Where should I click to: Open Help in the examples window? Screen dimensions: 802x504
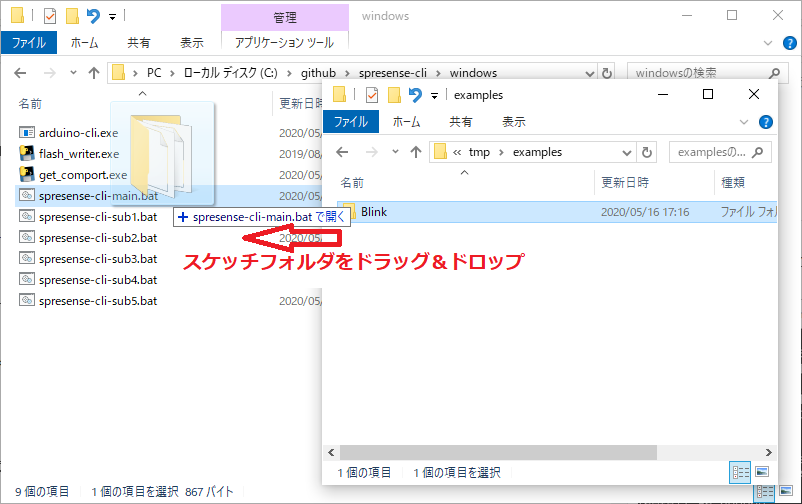(x=766, y=122)
